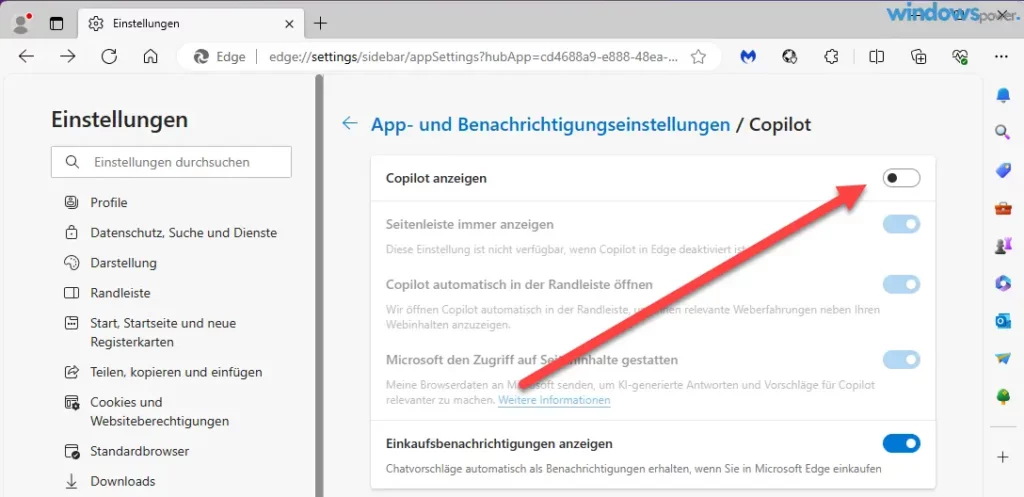Screen dimensions: 1024x497
Task: Select the Einstellungen browser tab
Action: pyautogui.click(x=189, y=24)
